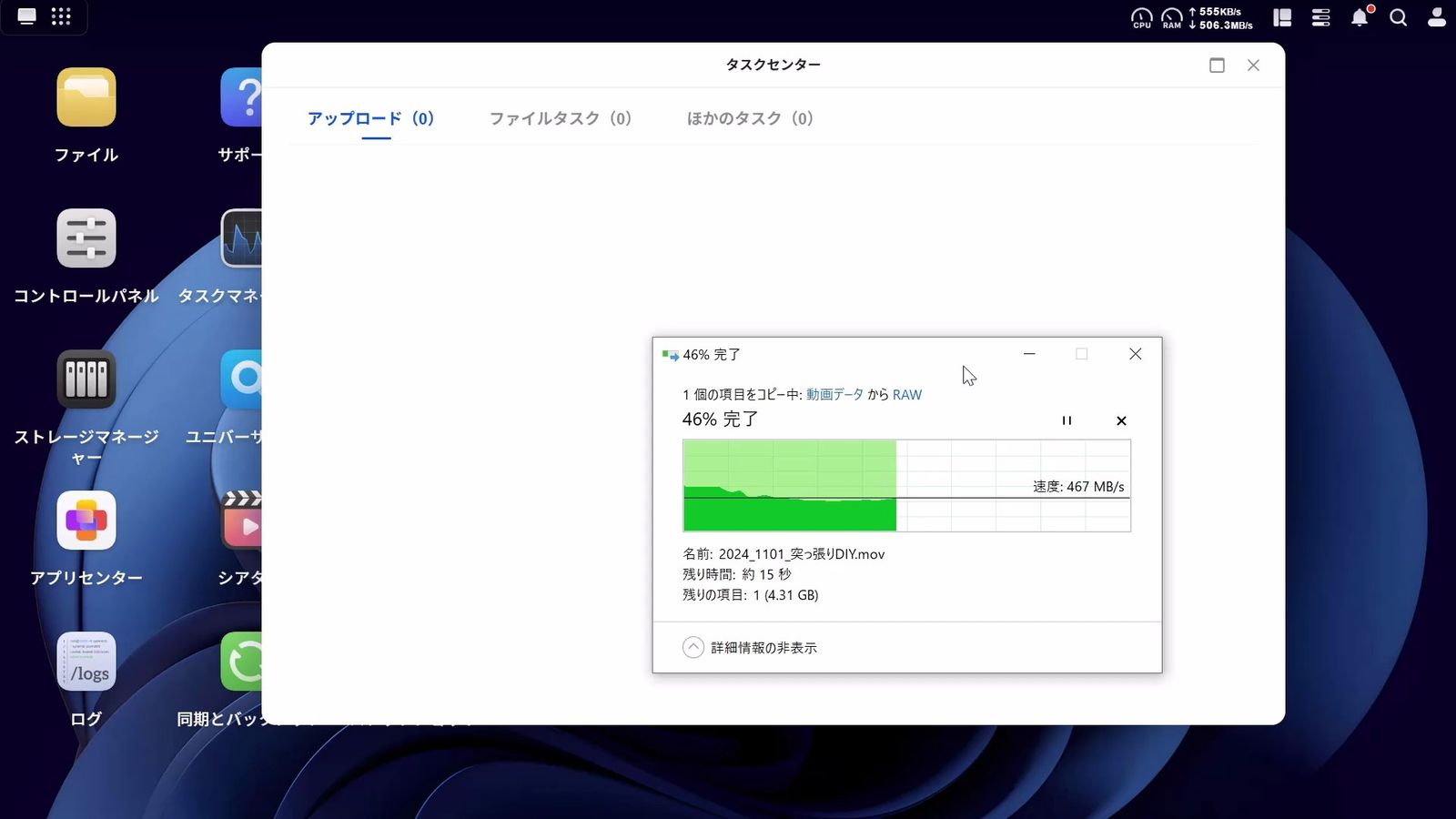This screenshot has height=819, width=1456.
Task: Open the notifications bell icon
Action: coord(1360,17)
